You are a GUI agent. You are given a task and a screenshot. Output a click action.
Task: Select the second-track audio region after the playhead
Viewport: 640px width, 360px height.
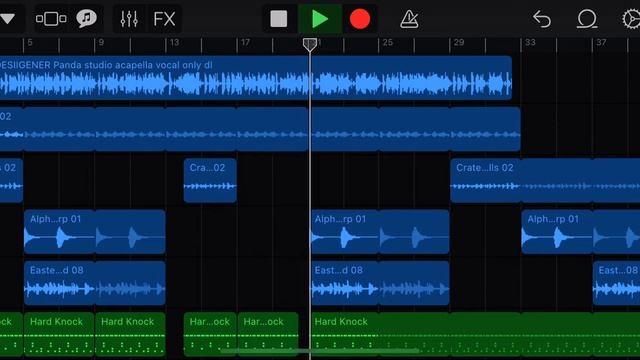416,129
